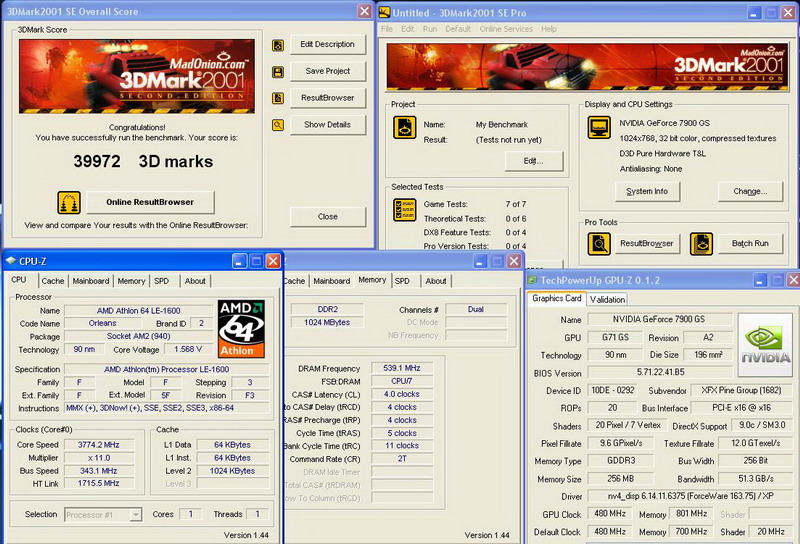
Task: Click the display monitor icon
Action: [599, 128]
